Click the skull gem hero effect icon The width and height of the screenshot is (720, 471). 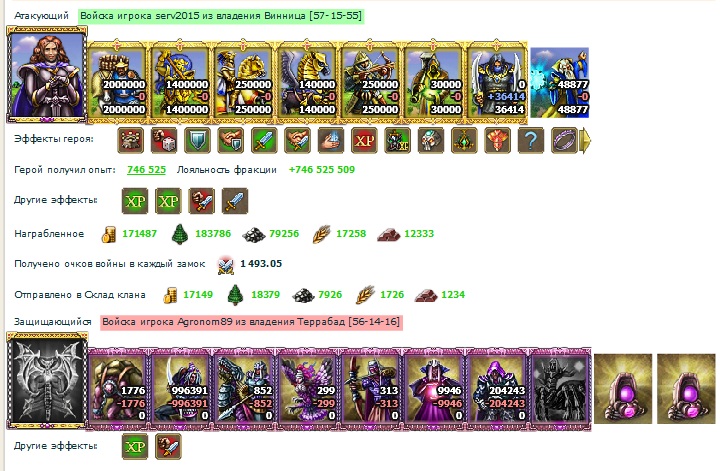(431, 140)
